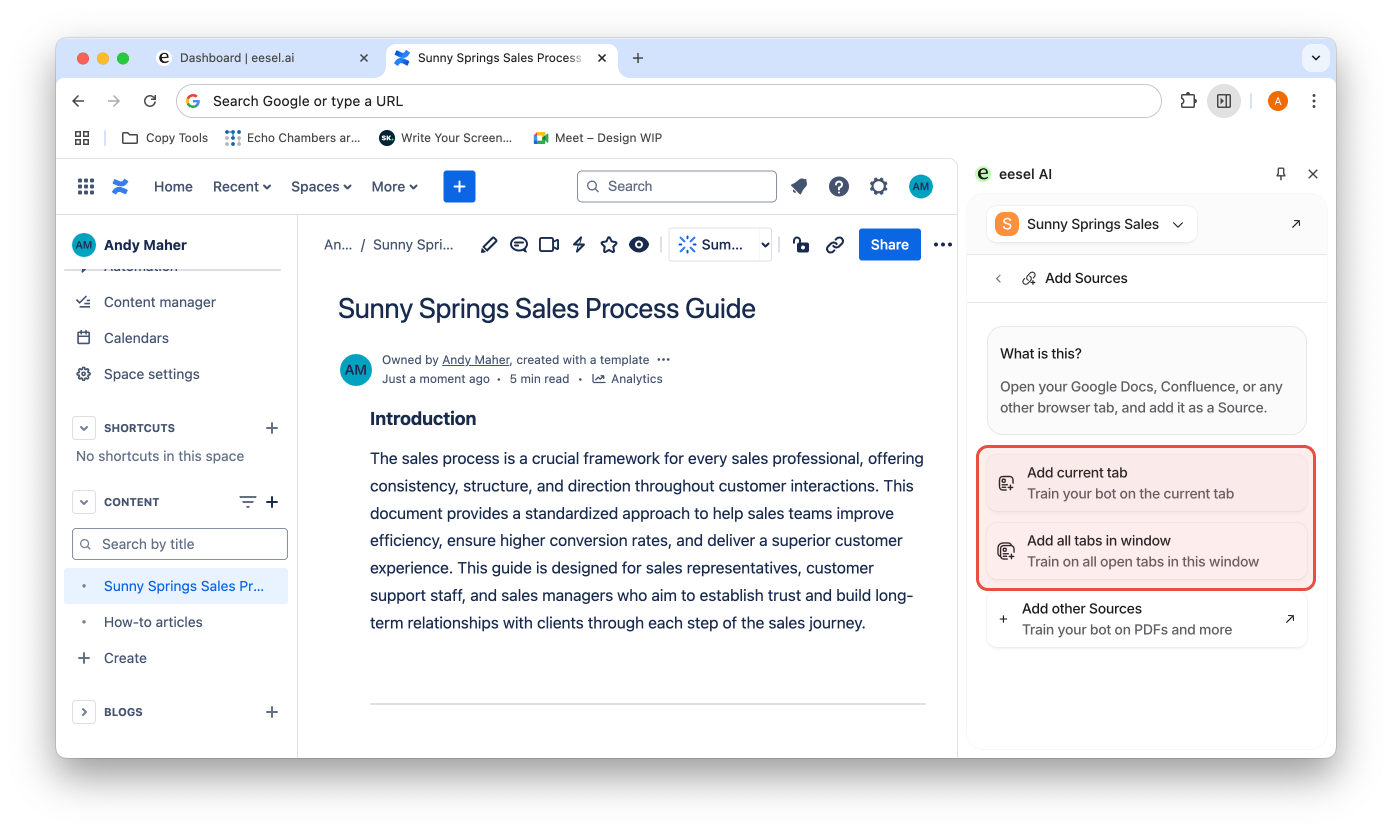Copy the page link icon
The width and height of the screenshot is (1392, 832).
(835, 244)
